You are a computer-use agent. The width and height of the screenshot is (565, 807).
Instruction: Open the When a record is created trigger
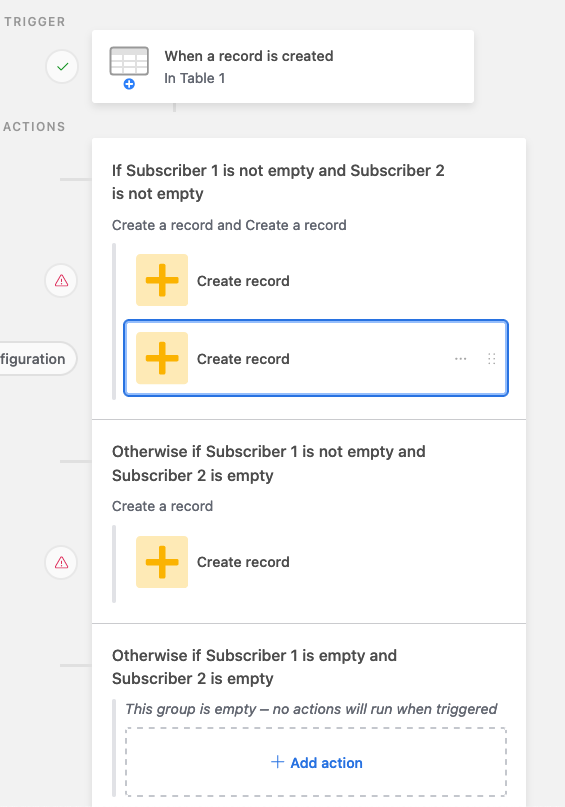point(283,66)
